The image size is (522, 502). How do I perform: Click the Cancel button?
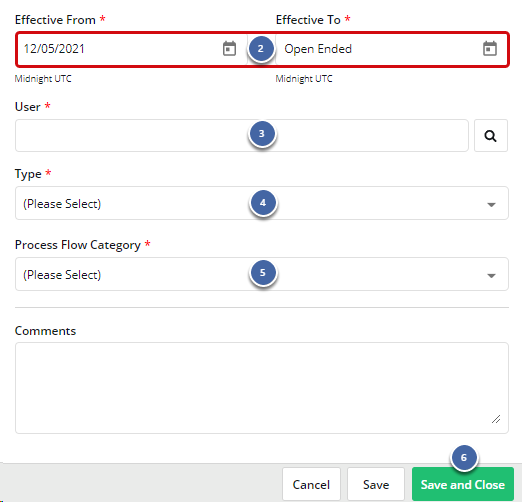click(x=311, y=484)
